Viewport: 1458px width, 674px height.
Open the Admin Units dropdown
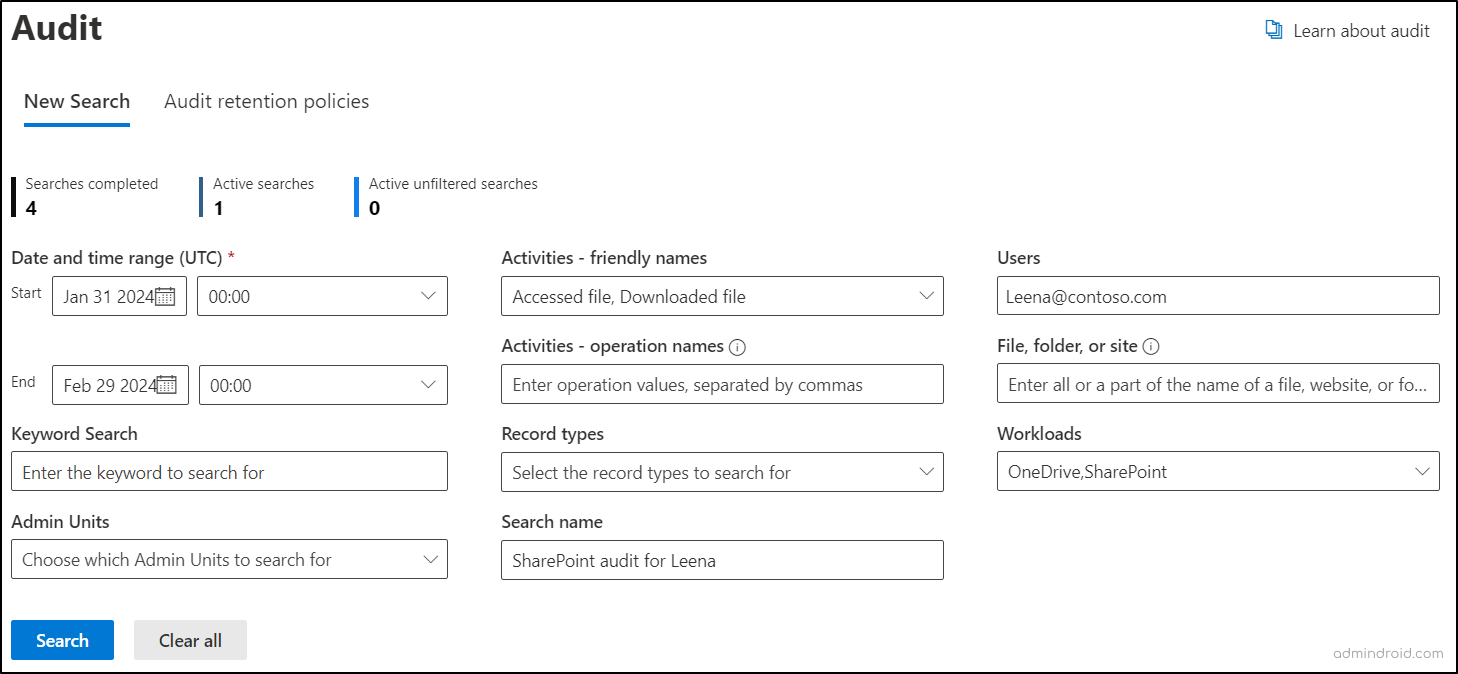pos(430,559)
